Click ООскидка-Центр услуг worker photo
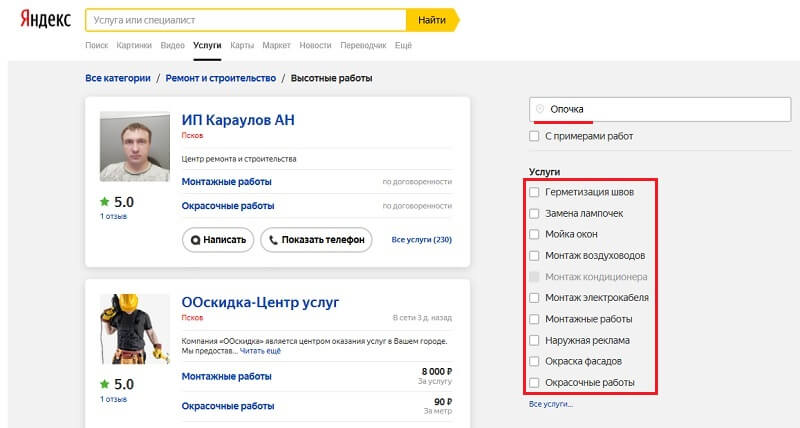 pos(135,329)
